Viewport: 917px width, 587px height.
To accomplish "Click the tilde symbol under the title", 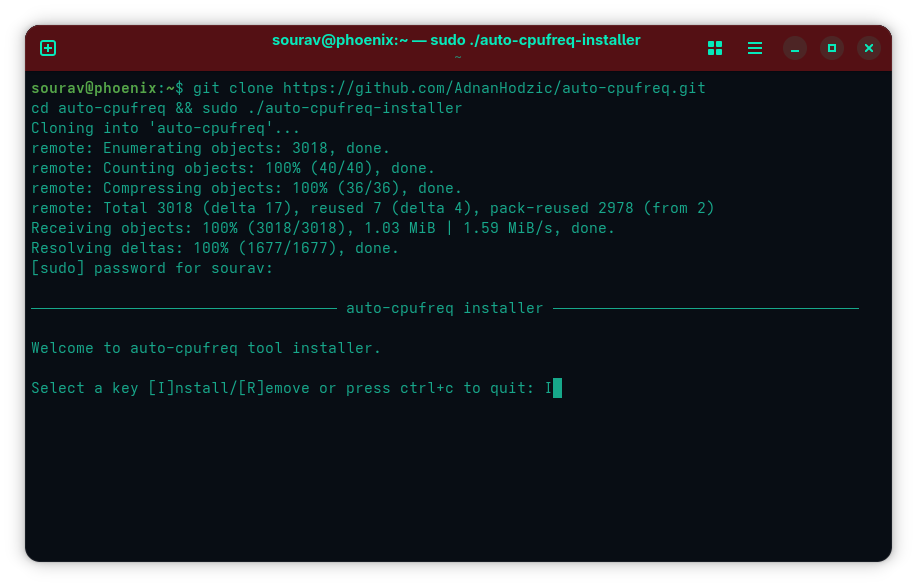I will pyautogui.click(x=457, y=57).
